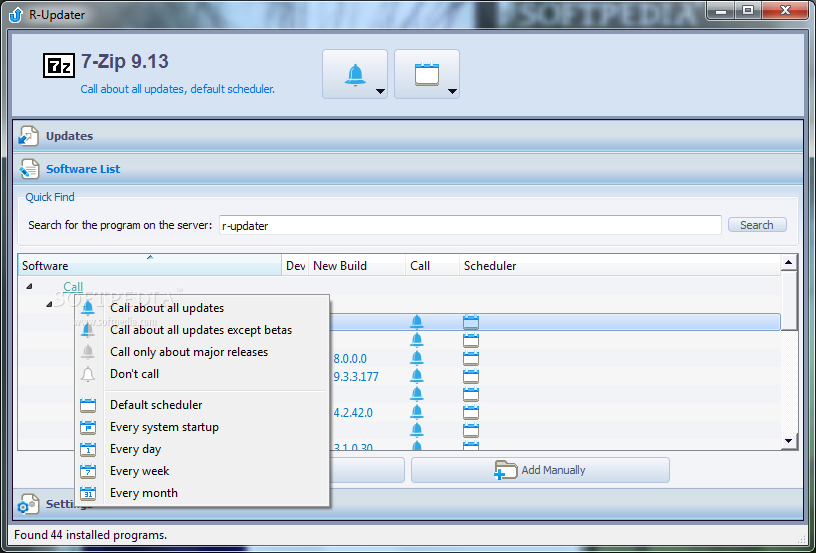Click the calendar icon in 8.0.0.0 row
The width and height of the screenshot is (816, 553).
click(470, 358)
